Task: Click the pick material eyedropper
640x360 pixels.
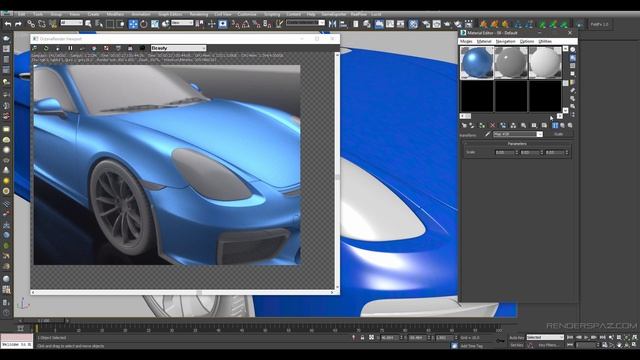Action: 487,134
